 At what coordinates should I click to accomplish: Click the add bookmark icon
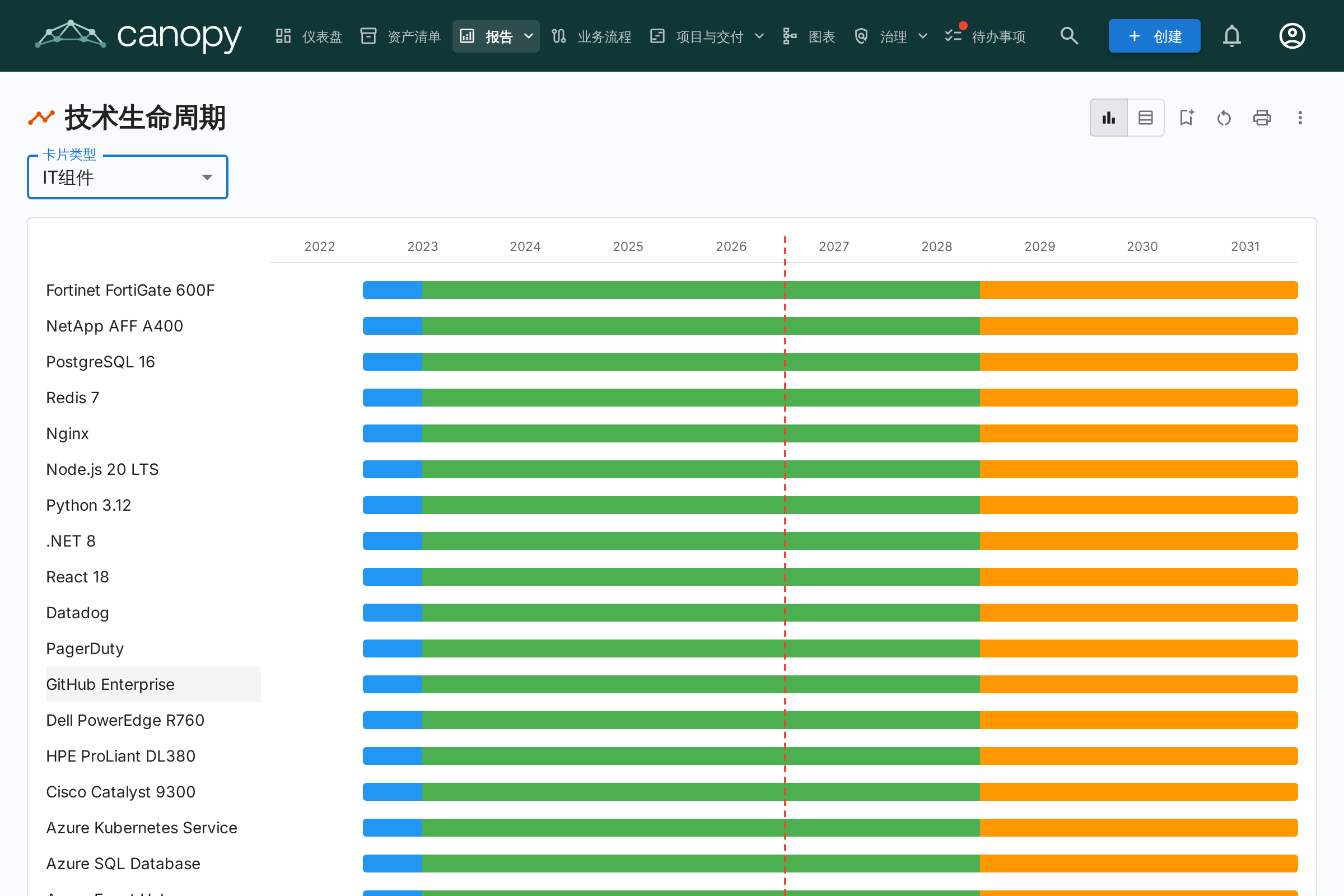(x=1187, y=118)
